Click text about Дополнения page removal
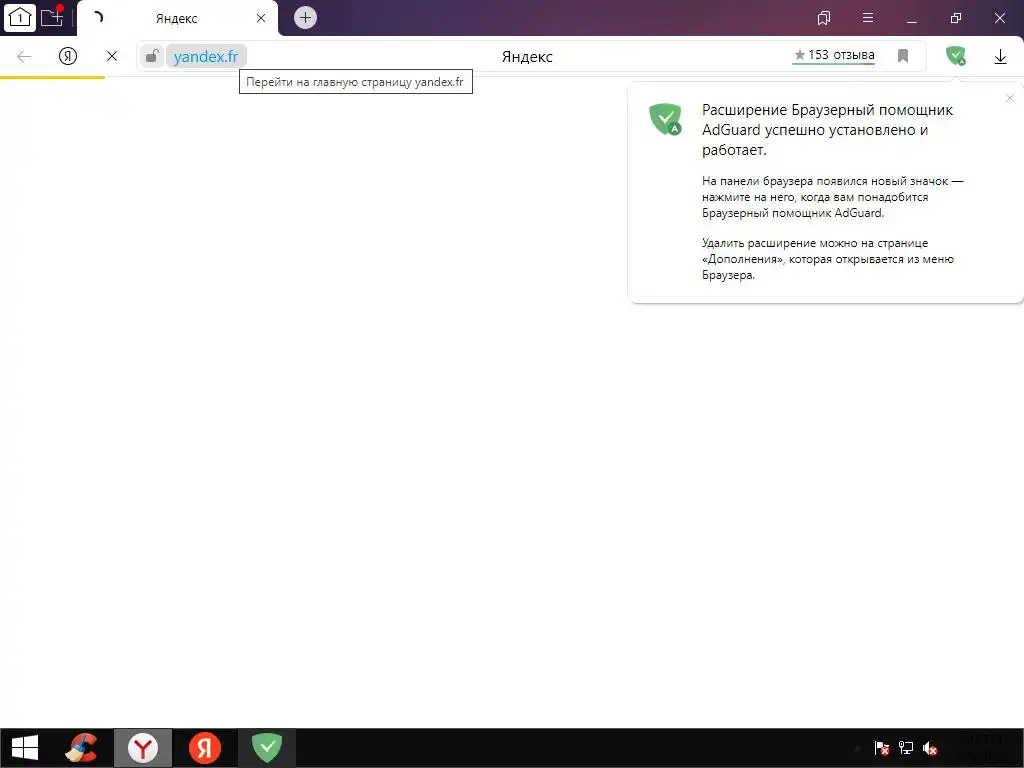Viewport: 1024px width, 768px height. click(x=827, y=259)
